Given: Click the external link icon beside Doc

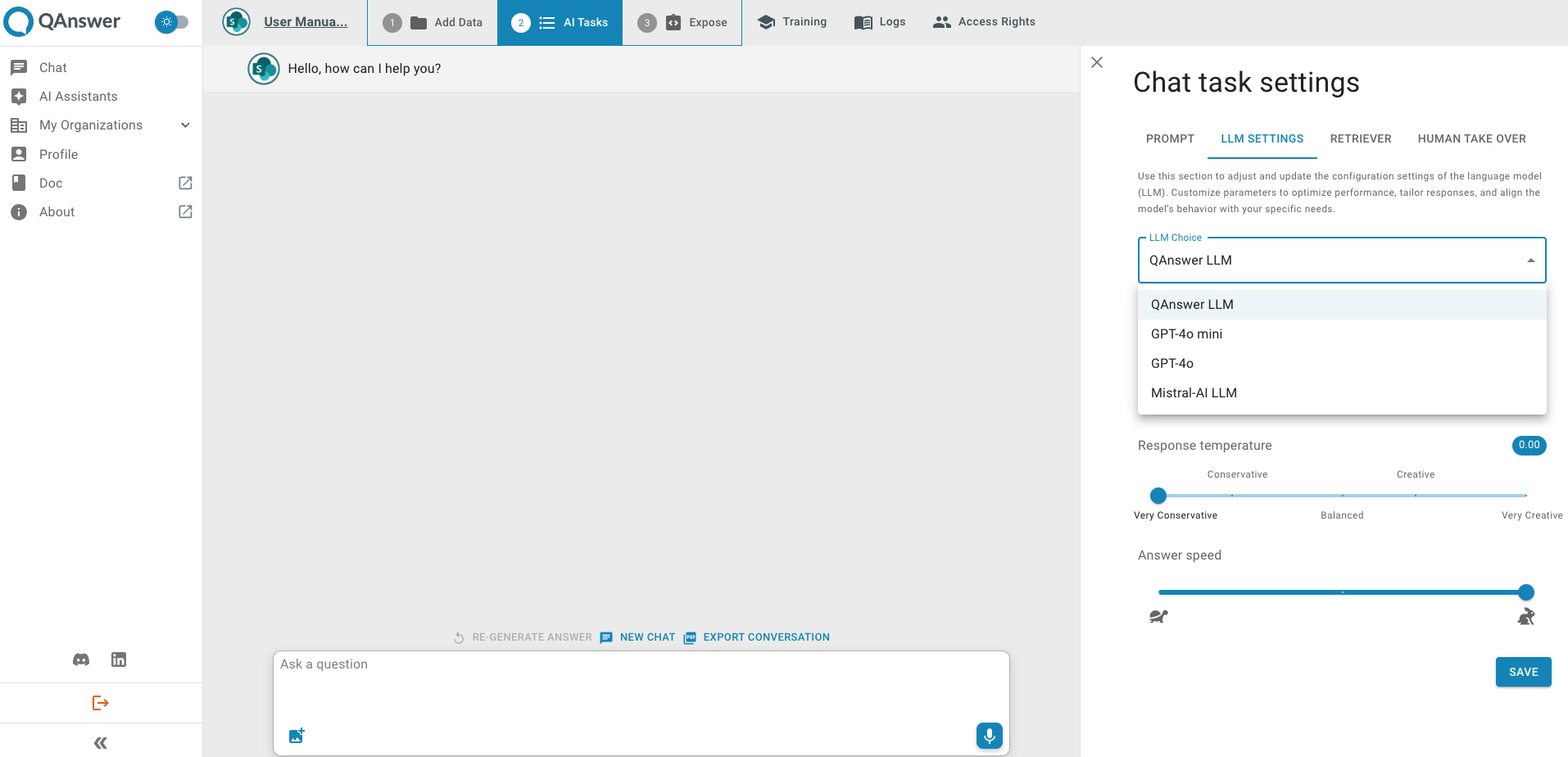Looking at the screenshot, I should [x=185, y=183].
